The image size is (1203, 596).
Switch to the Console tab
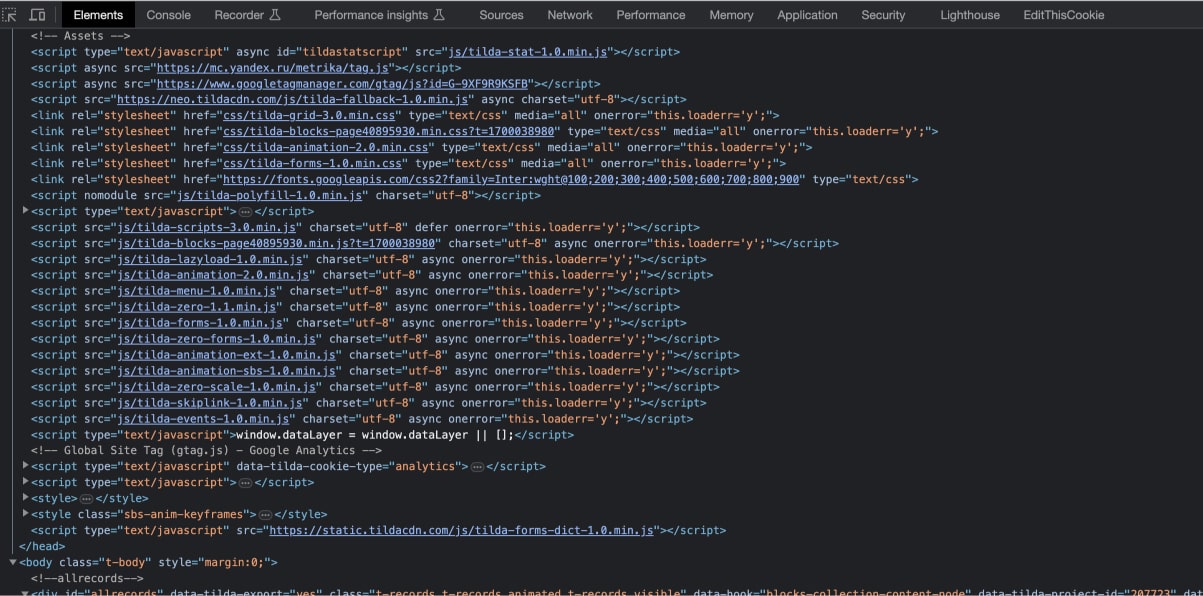point(168,15)
